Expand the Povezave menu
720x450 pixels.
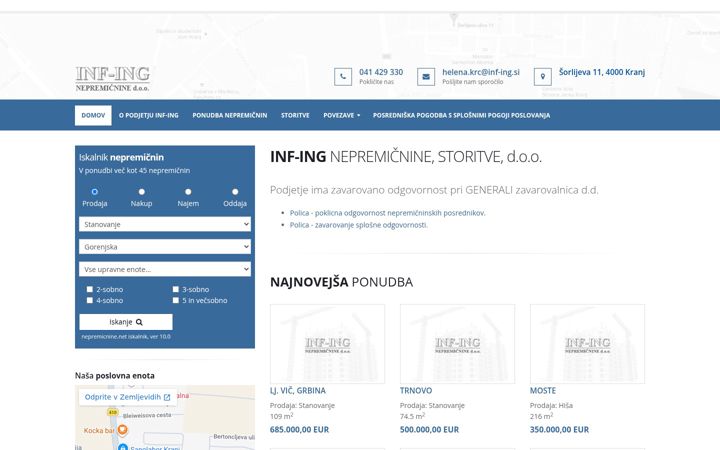point(342,115)
